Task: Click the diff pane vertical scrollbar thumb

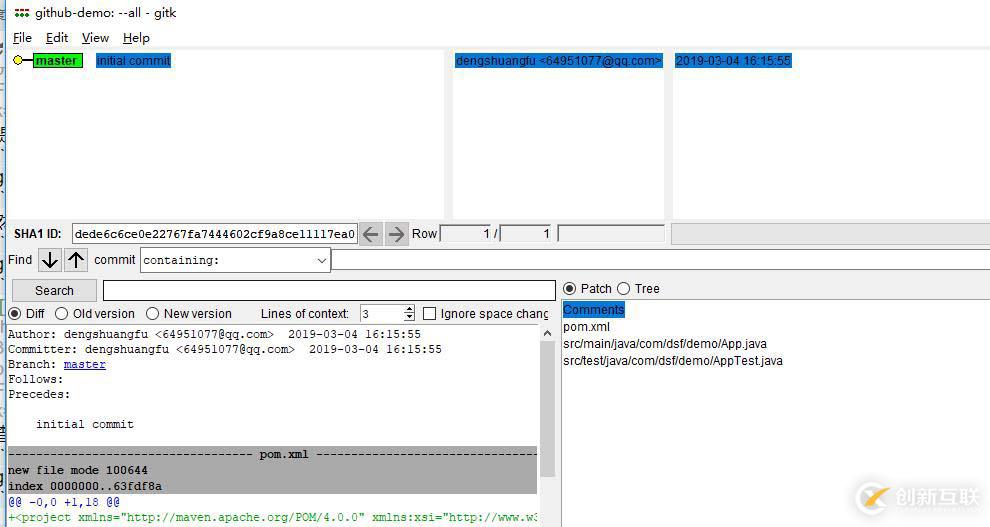Action: [547, 409]
